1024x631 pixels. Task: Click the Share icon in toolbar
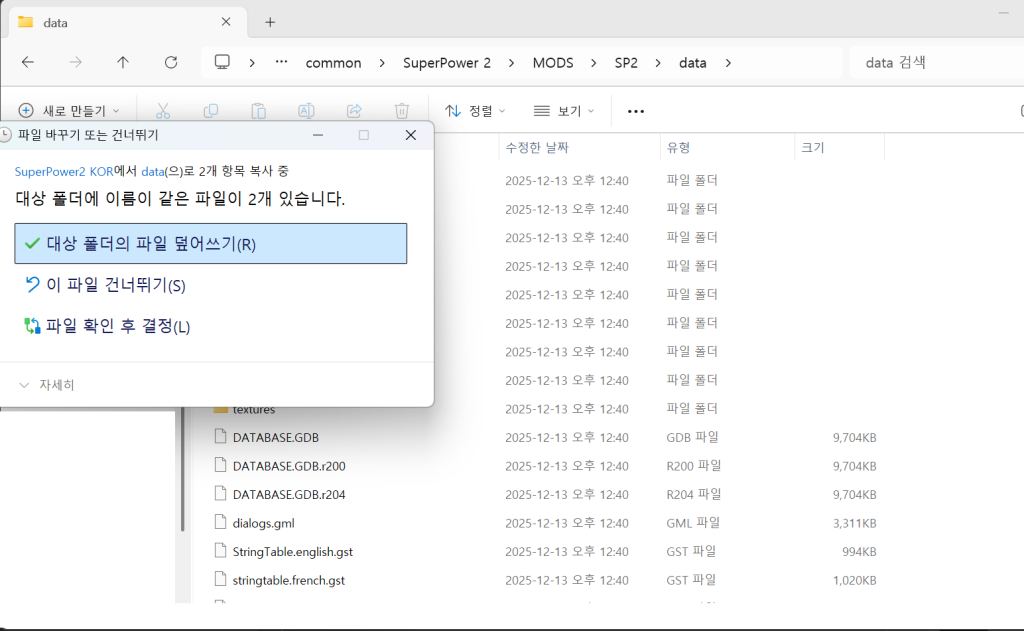click(x=354, y=111)
